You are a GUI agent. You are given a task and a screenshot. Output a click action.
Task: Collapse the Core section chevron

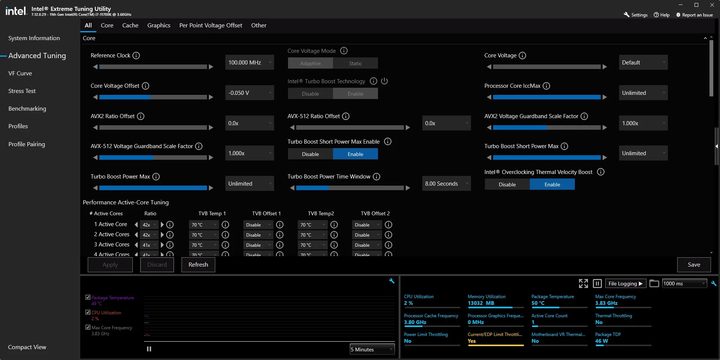[705, 39]
